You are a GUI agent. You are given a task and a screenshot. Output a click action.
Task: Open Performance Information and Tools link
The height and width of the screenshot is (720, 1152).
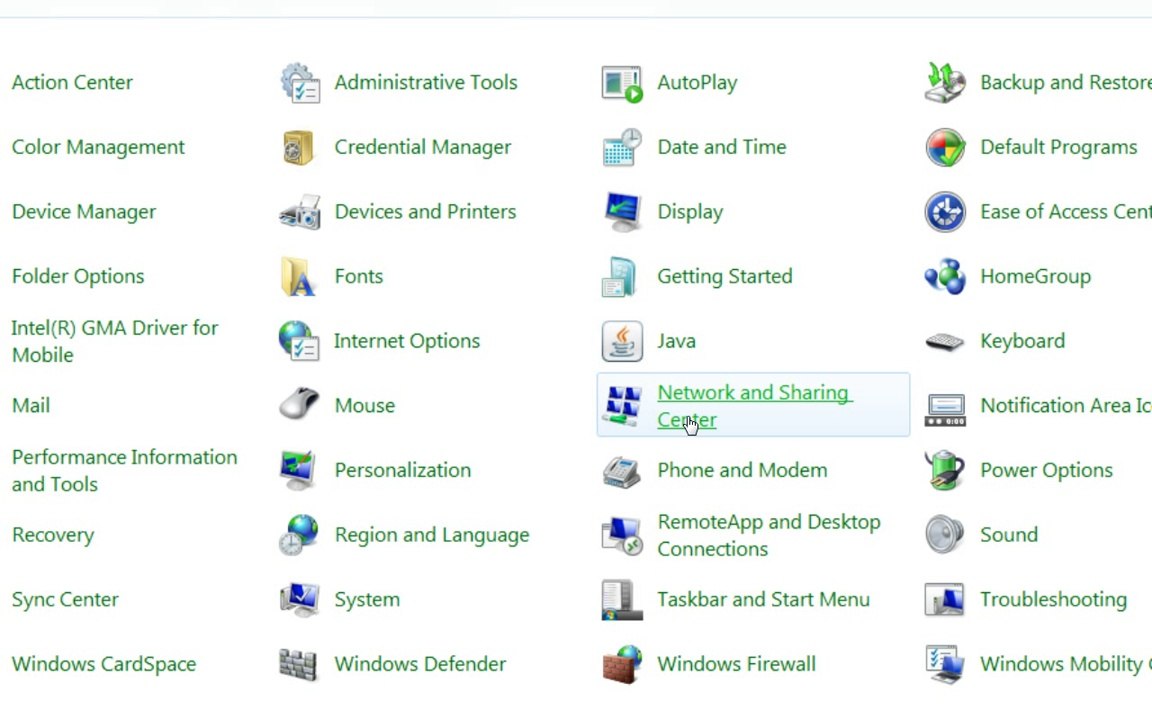(x=125, y=470)
